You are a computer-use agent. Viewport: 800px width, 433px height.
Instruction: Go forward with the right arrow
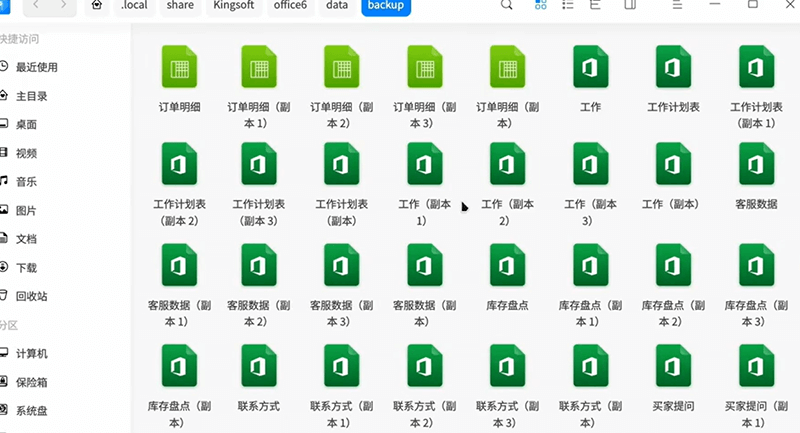click(x=63, y=5)
